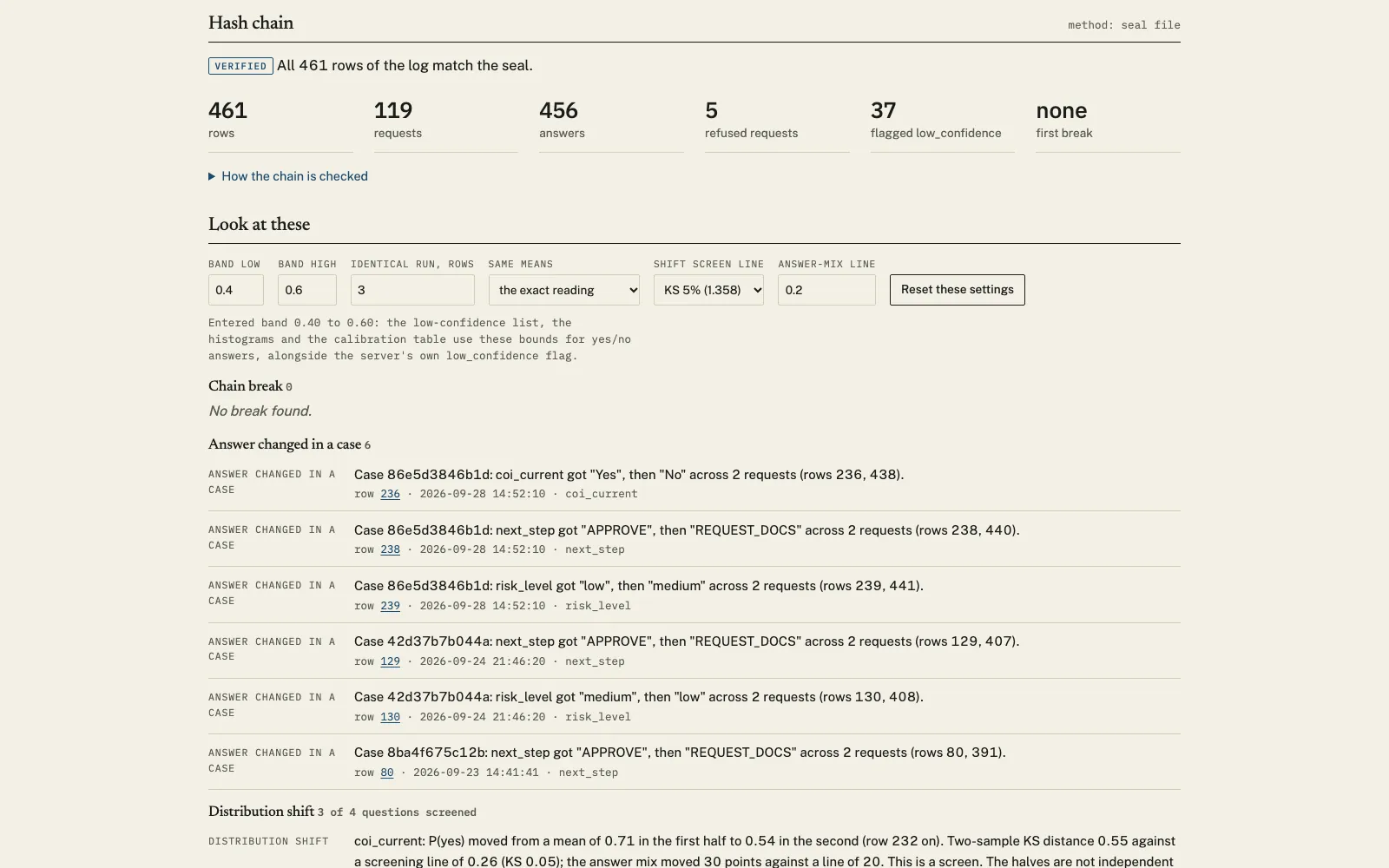Click the 'Entered band 0.40 to 0.60' note

419,339
